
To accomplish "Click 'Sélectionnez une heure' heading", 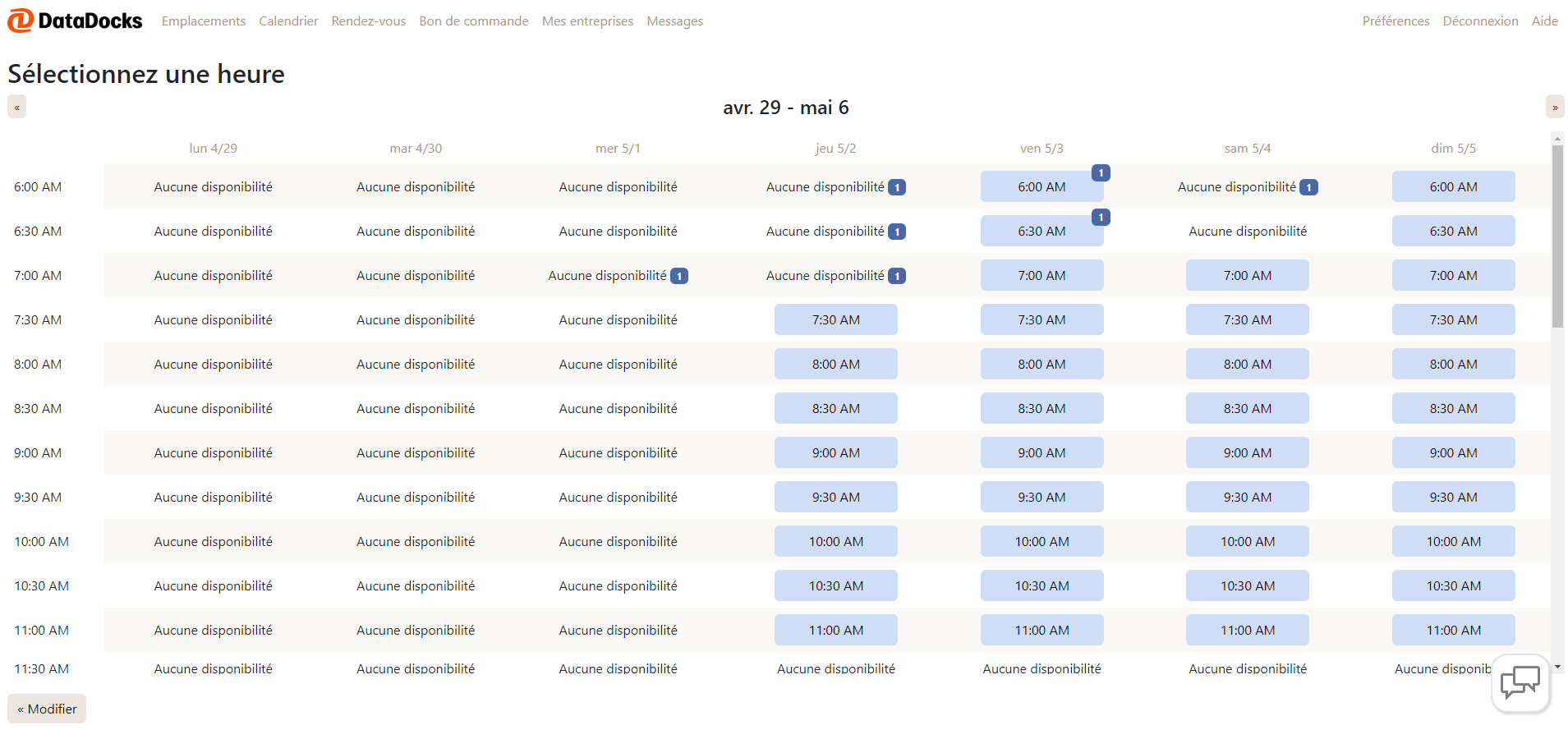I will pos(146,74).
